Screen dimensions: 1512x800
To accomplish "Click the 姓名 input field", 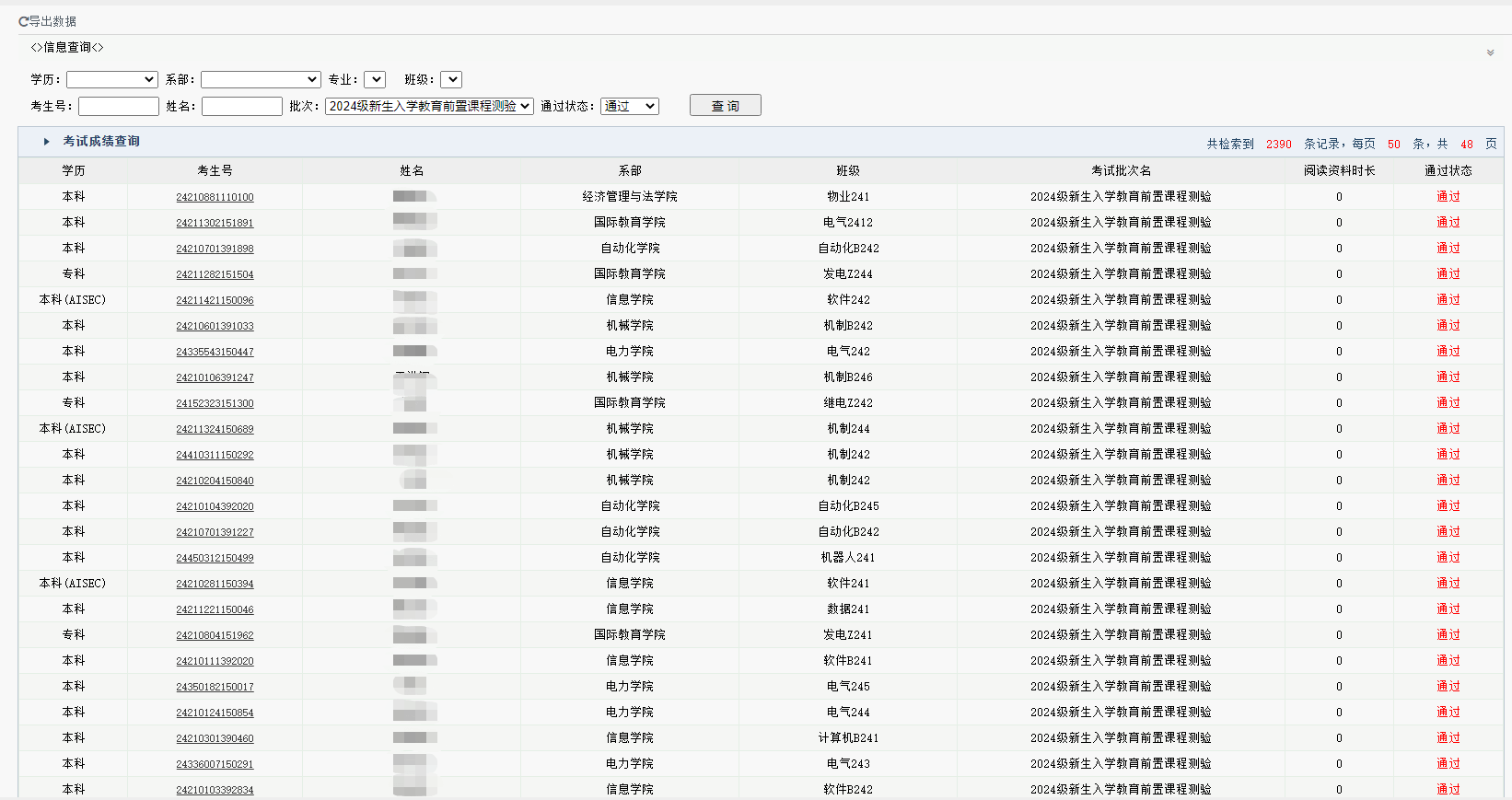I will (242, 107).
